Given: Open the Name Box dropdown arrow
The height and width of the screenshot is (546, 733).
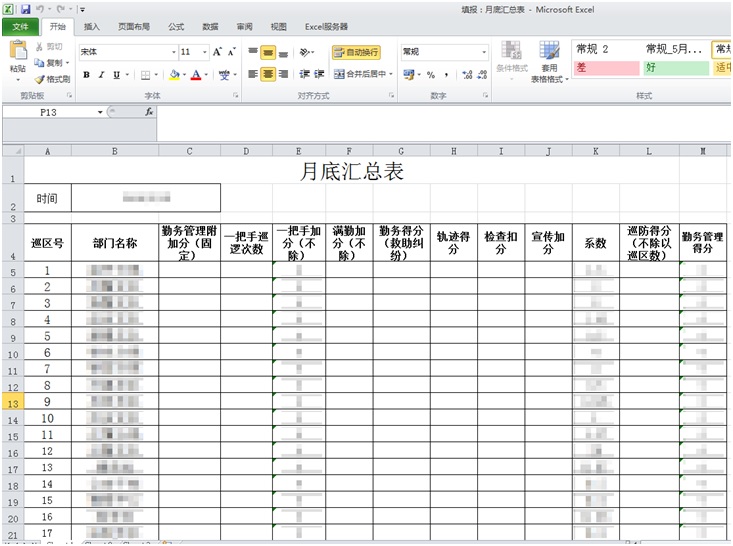Looking at the screenshot, I should 100,113.
